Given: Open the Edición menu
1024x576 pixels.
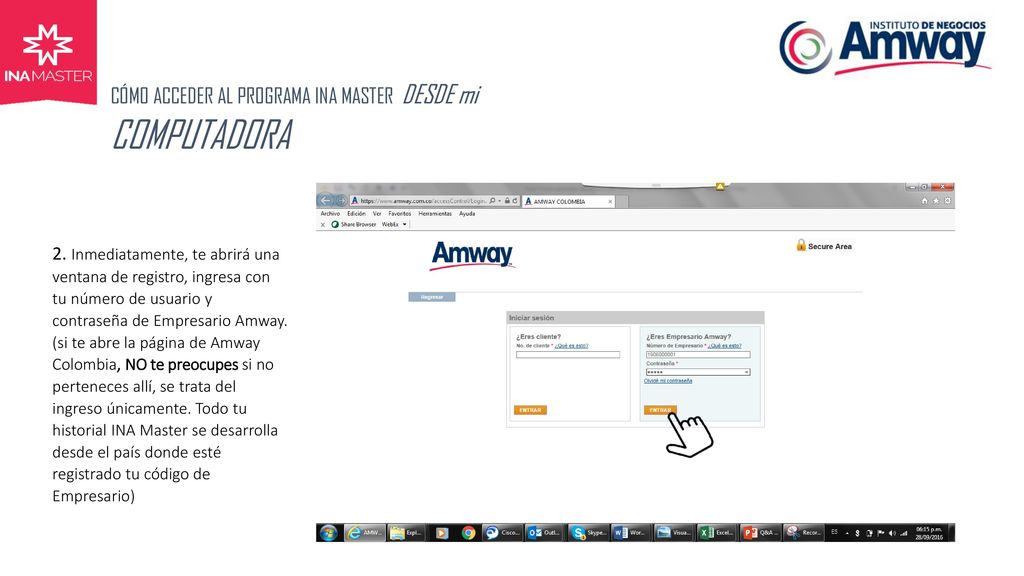Looking at the screenshot, I should click(x=356, y=214).
